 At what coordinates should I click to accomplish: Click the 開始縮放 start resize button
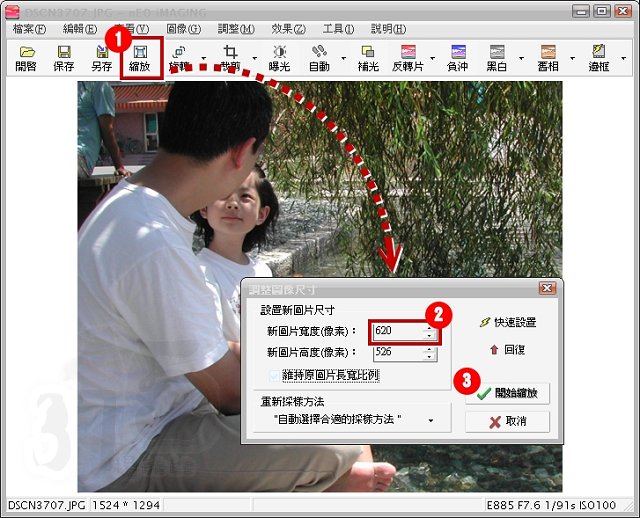(x=507, y=393)
